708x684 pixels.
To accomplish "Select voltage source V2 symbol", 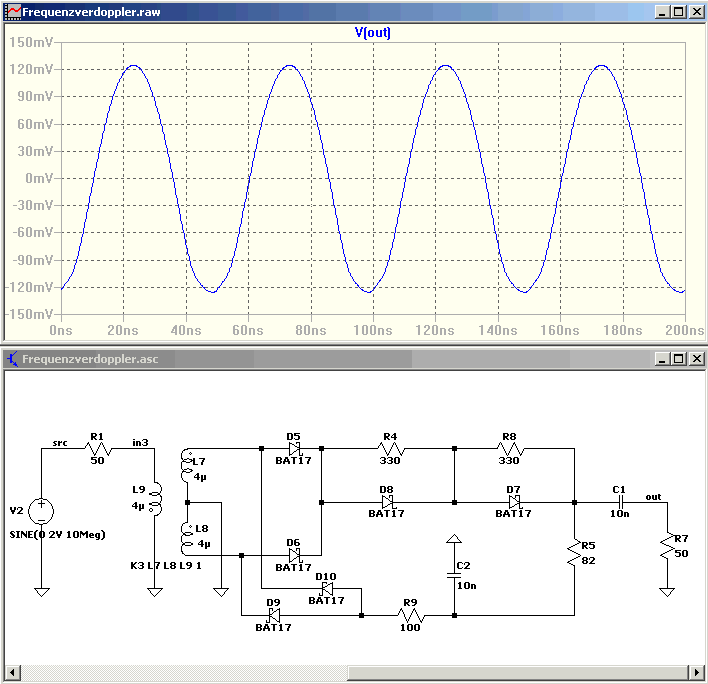I will point(41,511).
